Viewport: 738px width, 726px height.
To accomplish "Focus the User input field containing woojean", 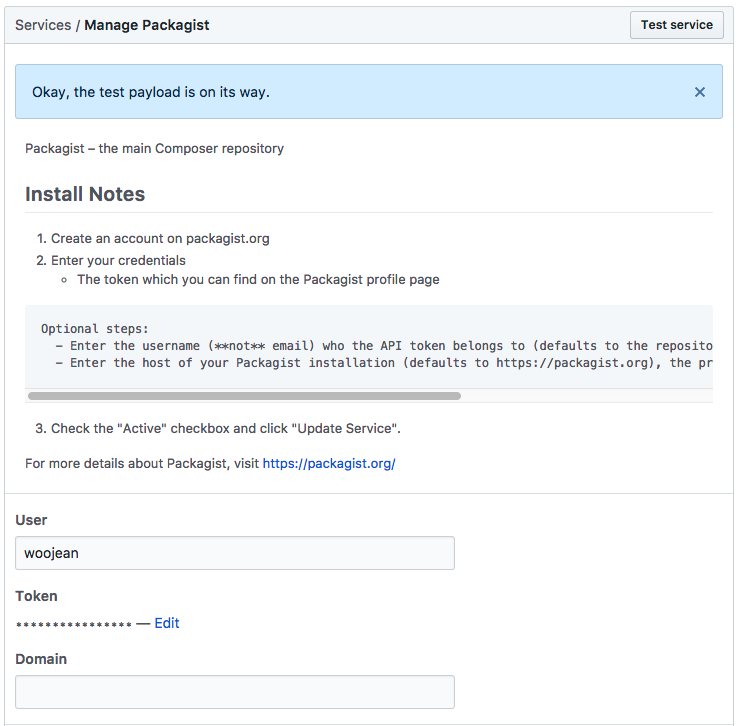I will coord(235,553).
